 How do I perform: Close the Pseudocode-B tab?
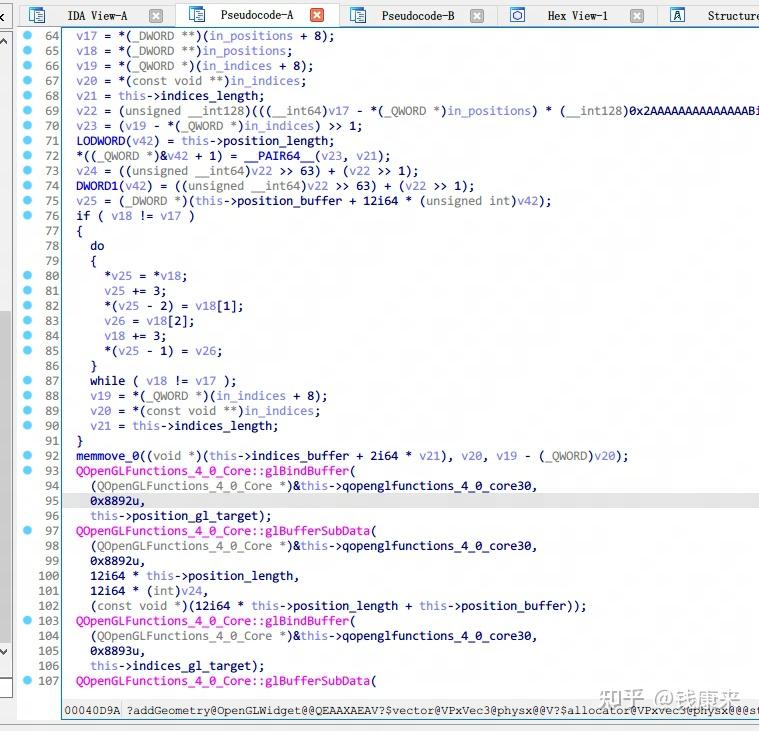tap(477, 16)
